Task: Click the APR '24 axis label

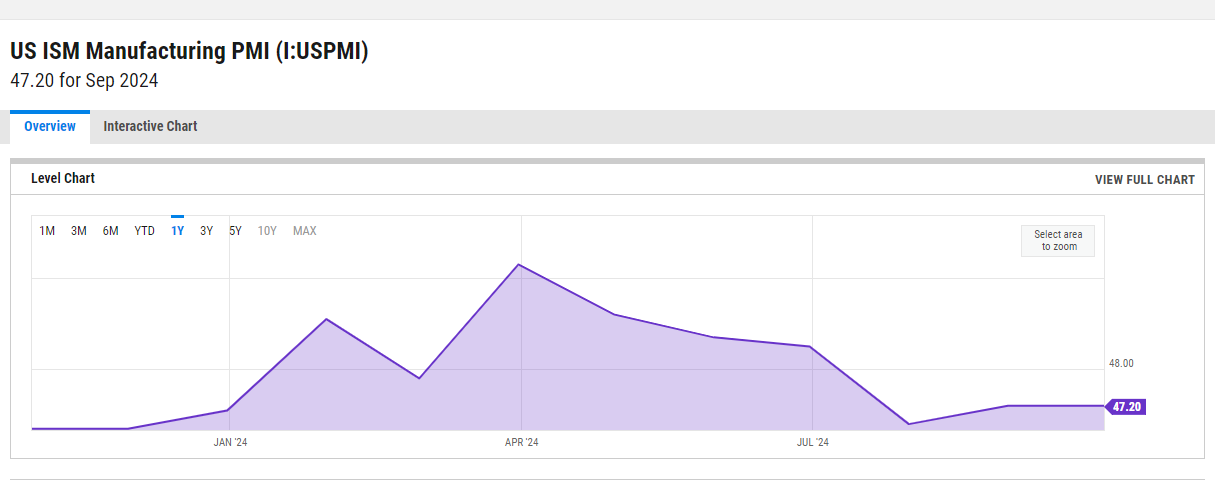Action: tap(521, 442)
